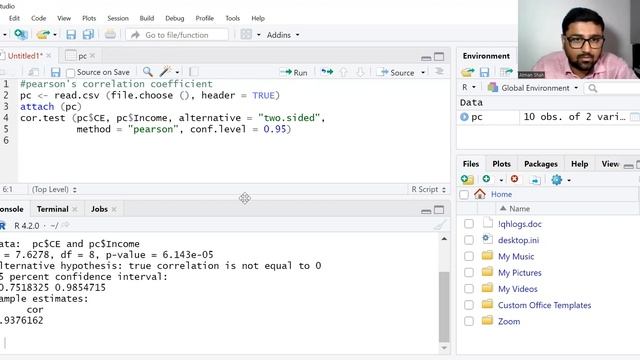The image size is (640, 360).
Task: Rename file icon in Files pane
Action: pyautogui.click(x=535, y=180)
